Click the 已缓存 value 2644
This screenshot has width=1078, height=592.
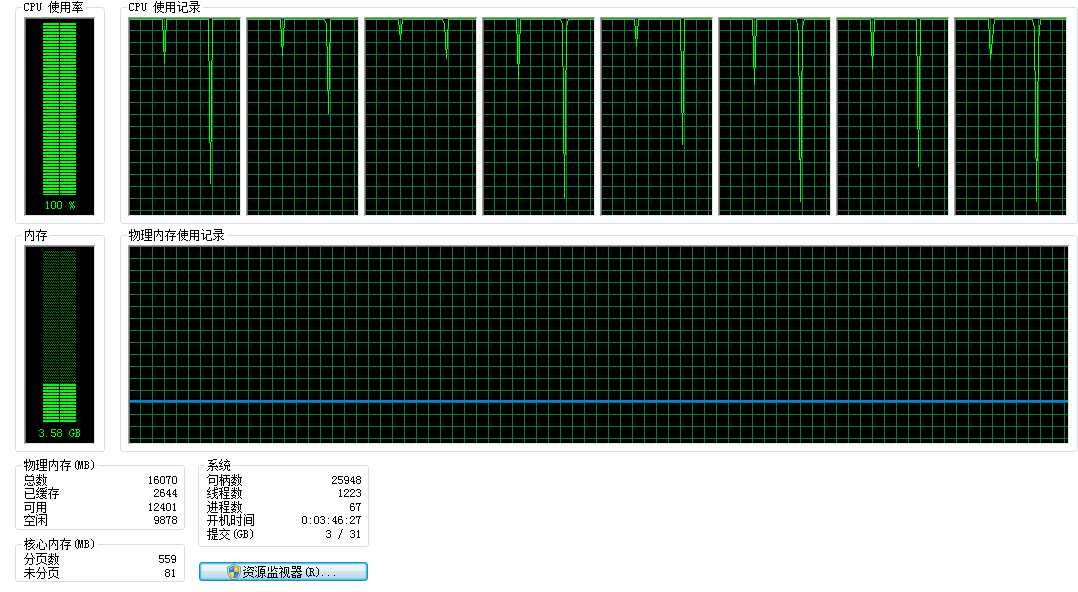tap(165, 494)
